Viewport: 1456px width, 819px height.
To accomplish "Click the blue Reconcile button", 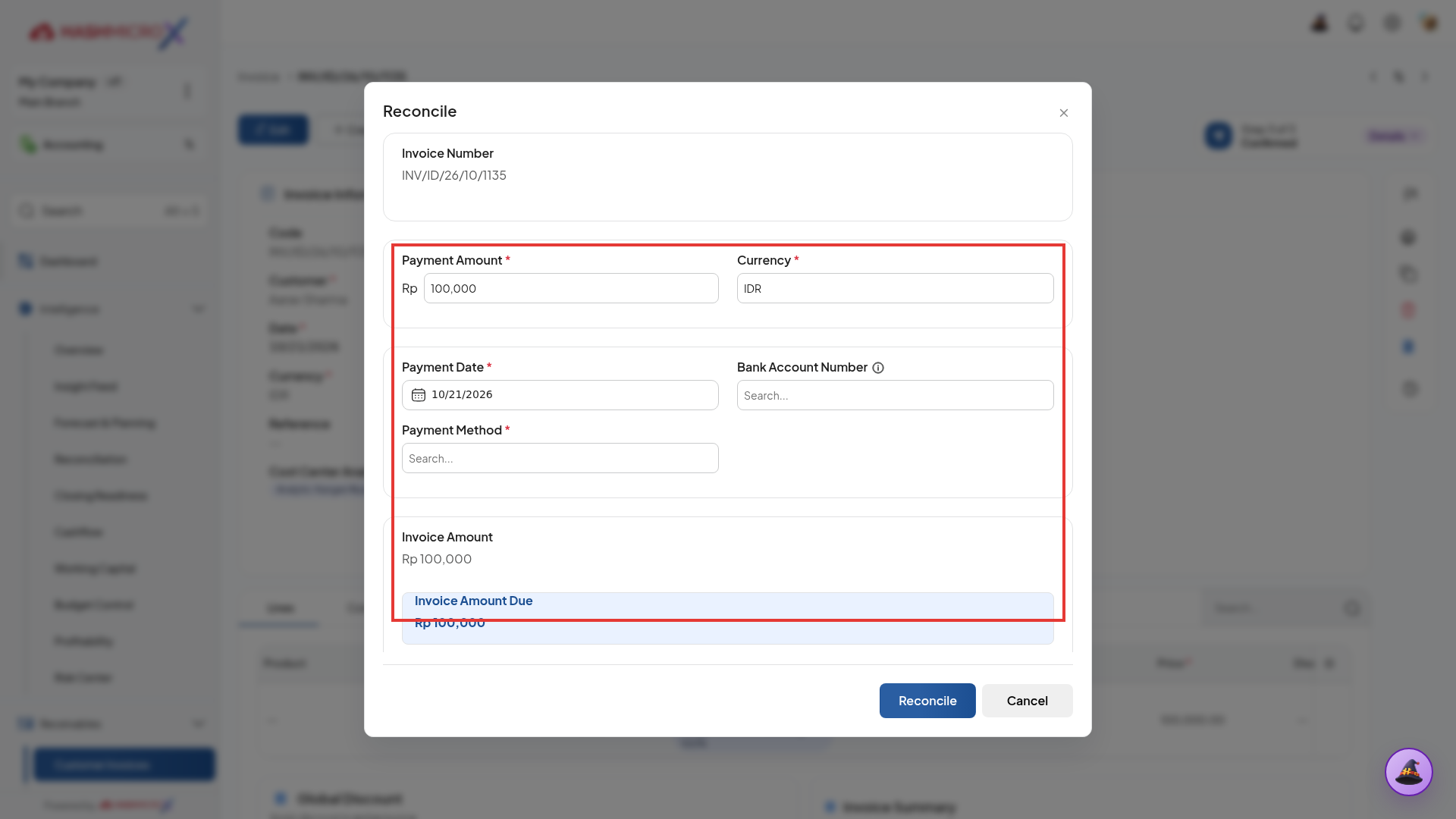I will 927,701.
